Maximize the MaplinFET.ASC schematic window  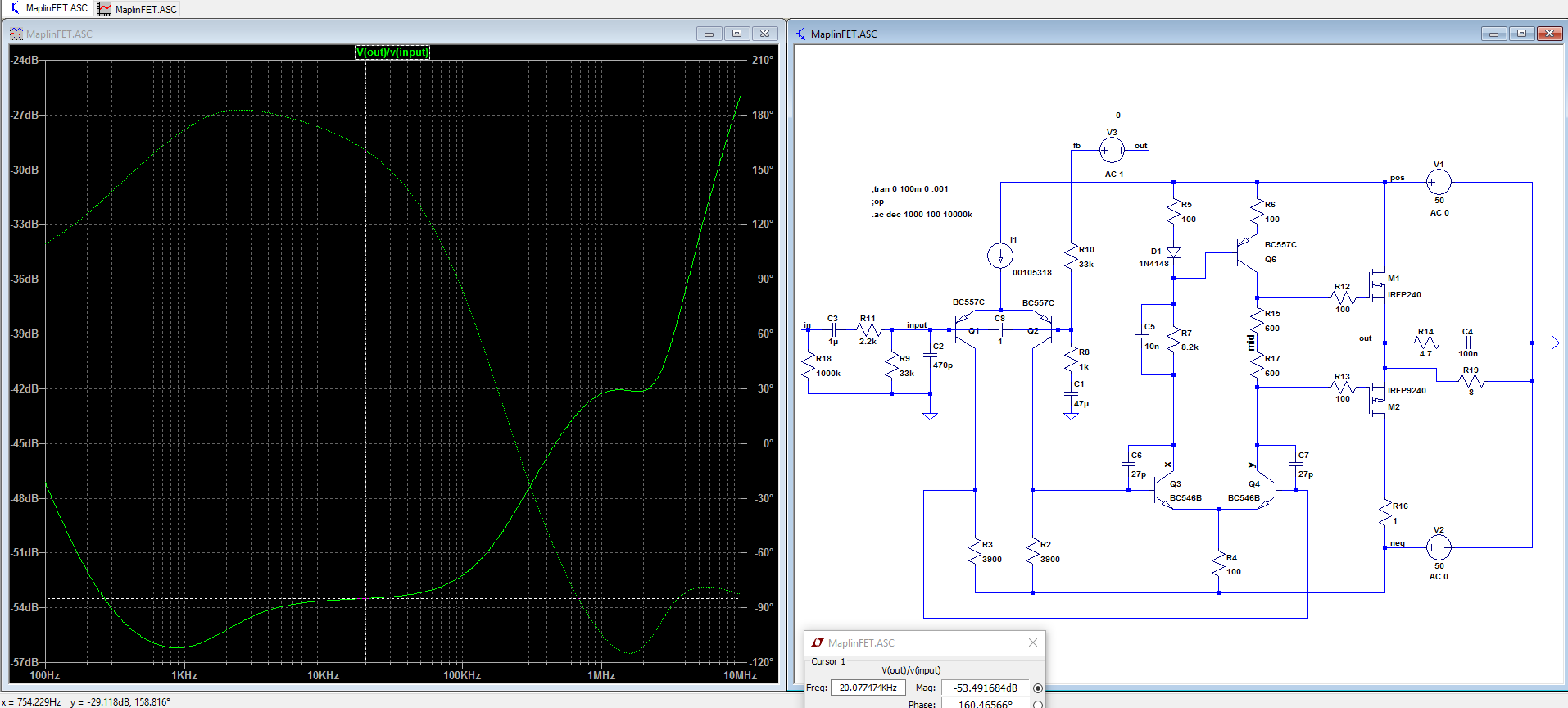[x=1521, y=34]
